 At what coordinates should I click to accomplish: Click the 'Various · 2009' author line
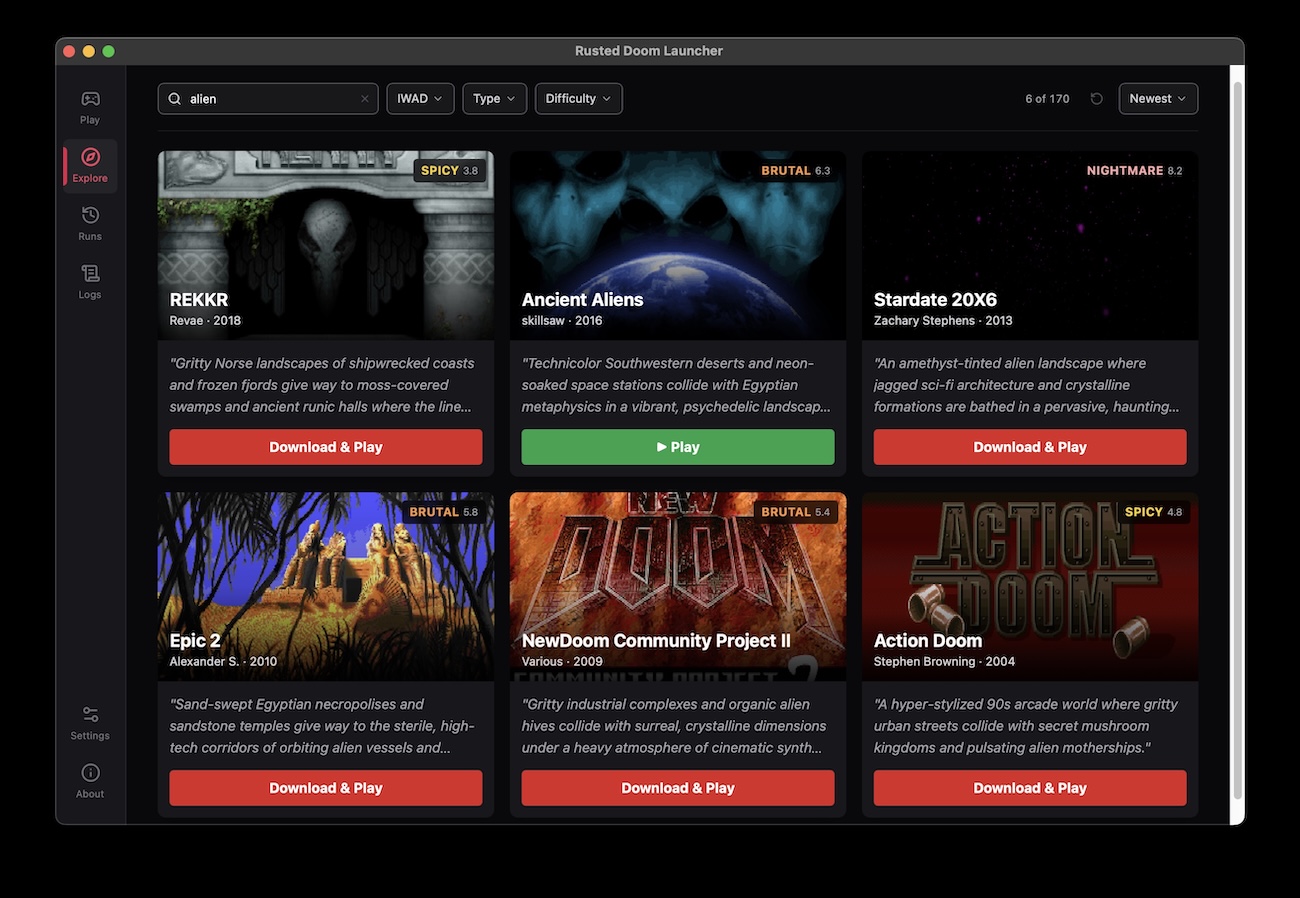[562, 662]
